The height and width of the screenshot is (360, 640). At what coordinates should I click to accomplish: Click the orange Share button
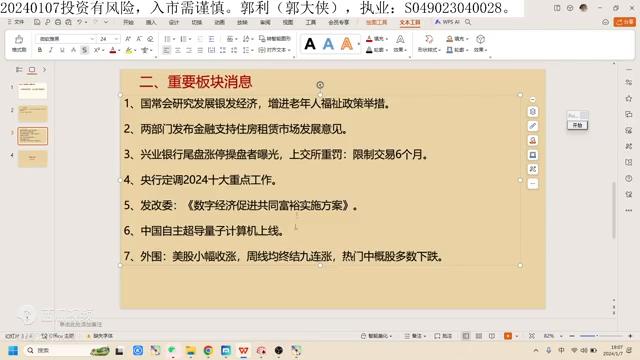624,22
